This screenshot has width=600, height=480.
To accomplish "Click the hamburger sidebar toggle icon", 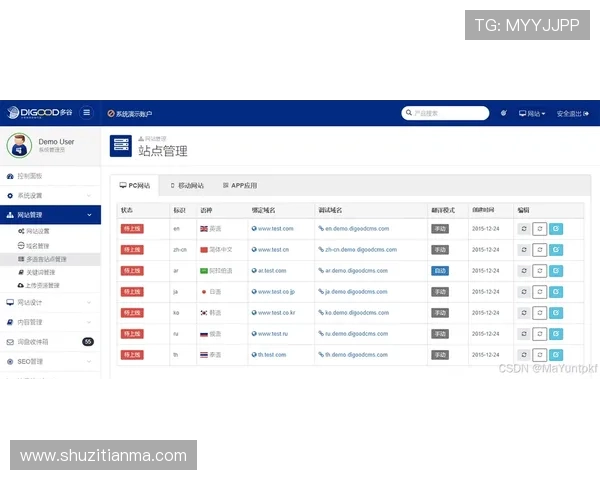I will point(87,113).
